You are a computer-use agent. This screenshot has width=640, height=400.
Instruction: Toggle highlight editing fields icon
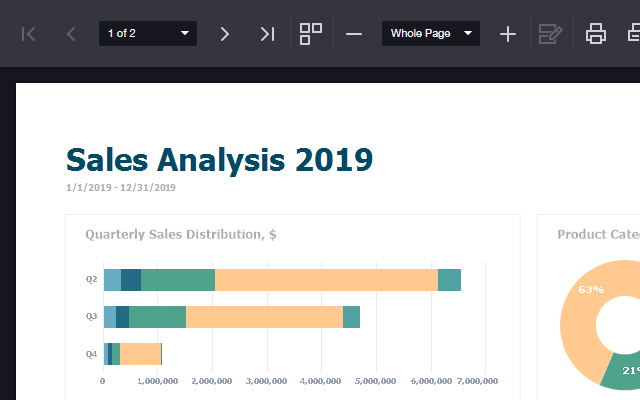550,34
